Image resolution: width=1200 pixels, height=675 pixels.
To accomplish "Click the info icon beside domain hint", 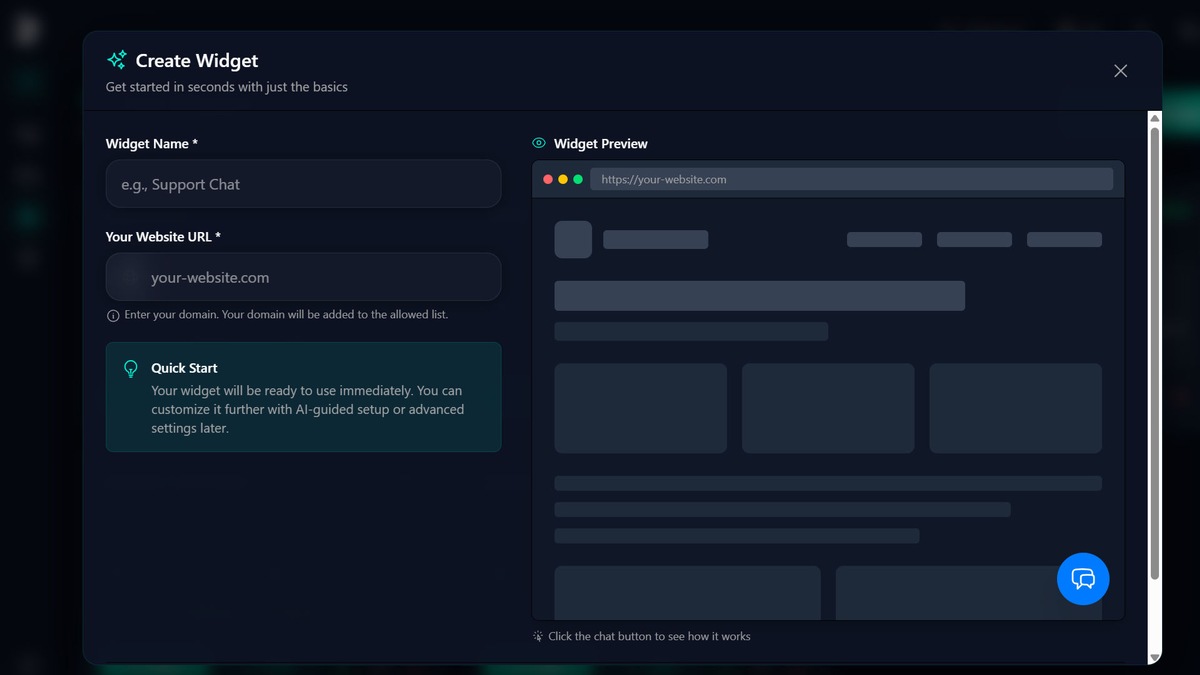I will point(113,315).
